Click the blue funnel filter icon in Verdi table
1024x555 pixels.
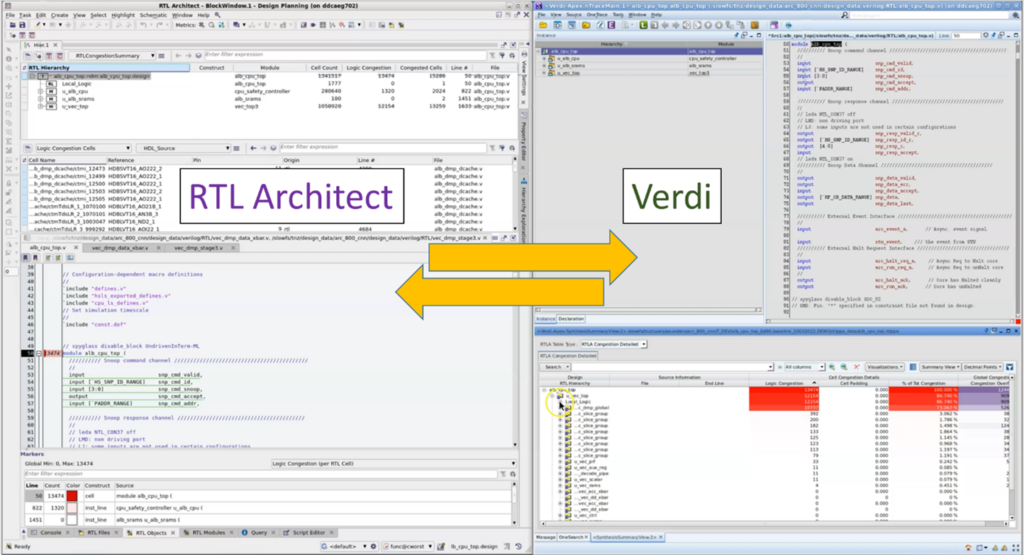click(1010, 367)
